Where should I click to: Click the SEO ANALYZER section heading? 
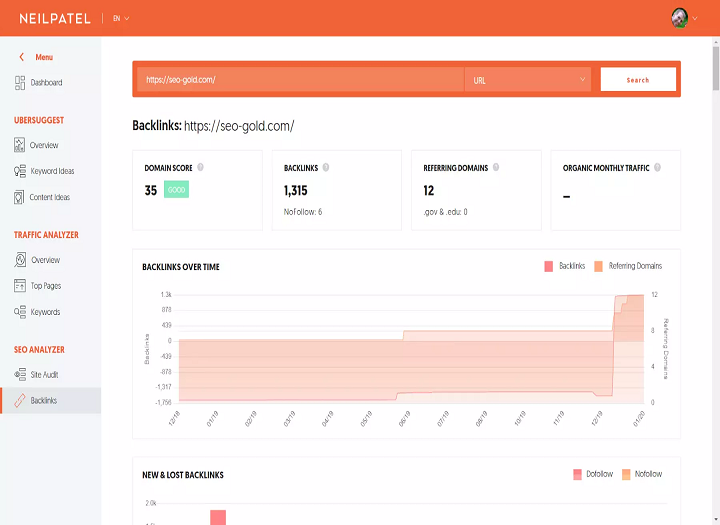39,350
